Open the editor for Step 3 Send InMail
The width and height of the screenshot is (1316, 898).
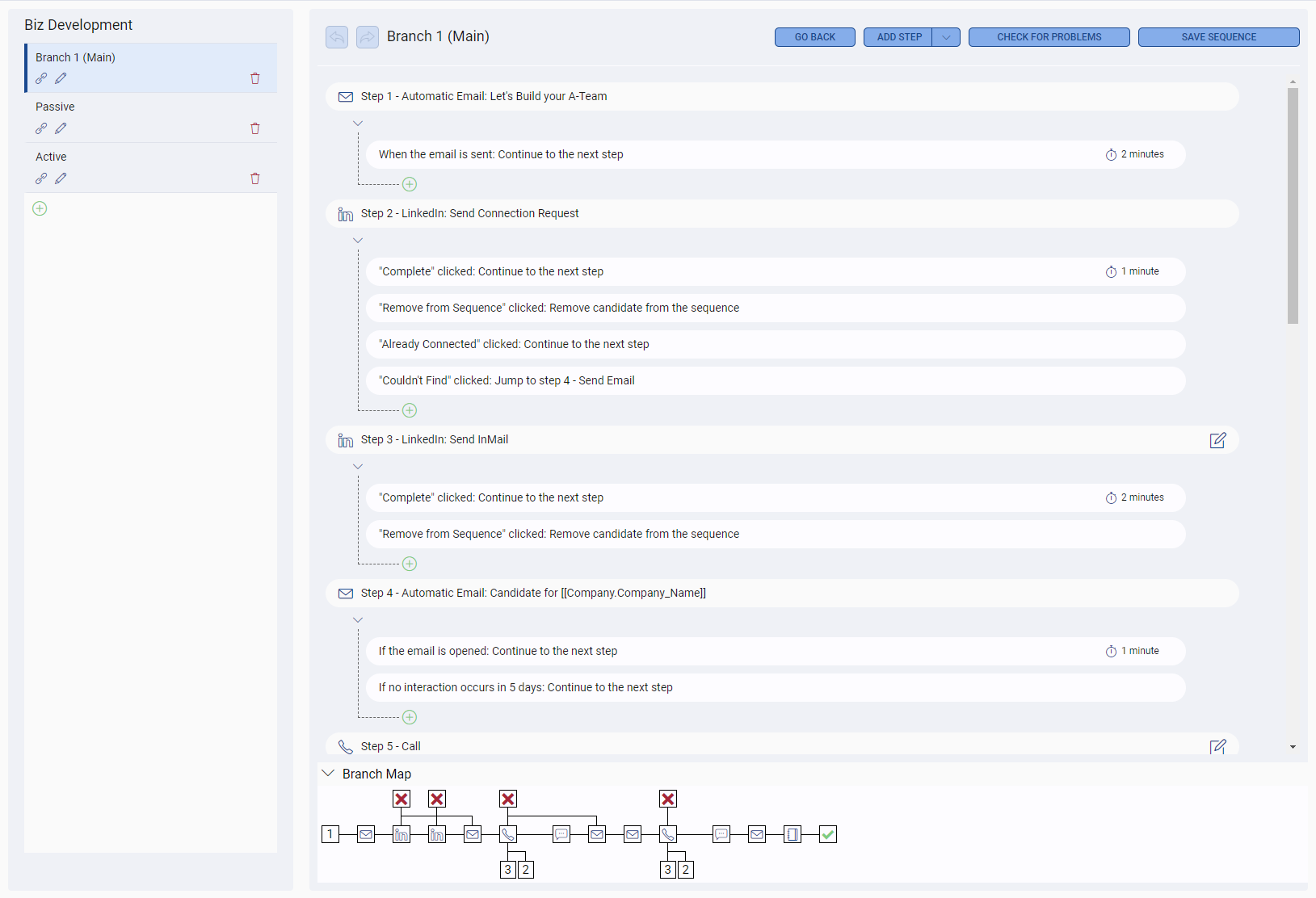point(1217,440)
